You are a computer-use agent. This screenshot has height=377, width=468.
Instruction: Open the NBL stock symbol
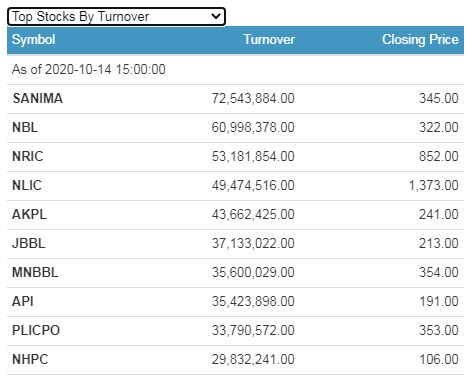click(x=25, y=127)
